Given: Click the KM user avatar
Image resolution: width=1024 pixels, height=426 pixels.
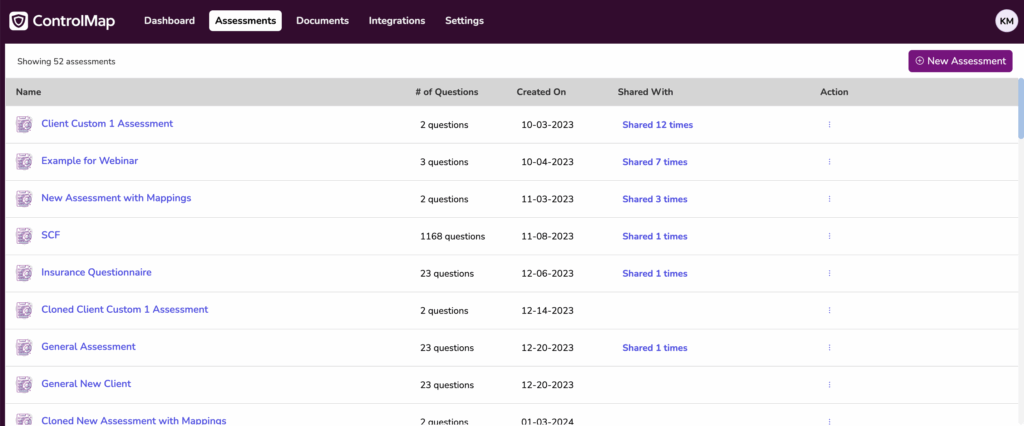Looking at the screenshot, I should click(1006, 21).
